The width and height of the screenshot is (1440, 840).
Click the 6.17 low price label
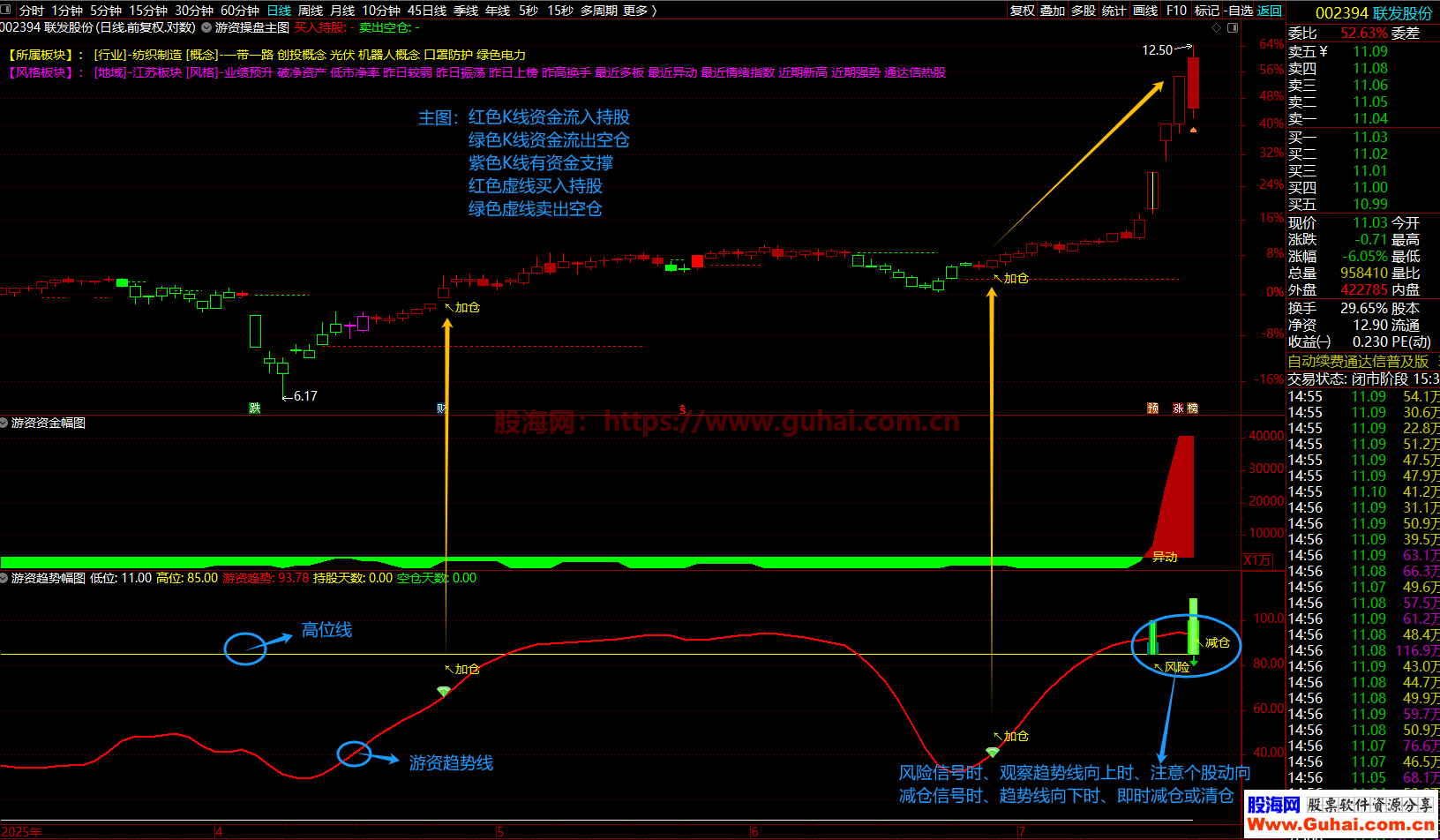305,396
